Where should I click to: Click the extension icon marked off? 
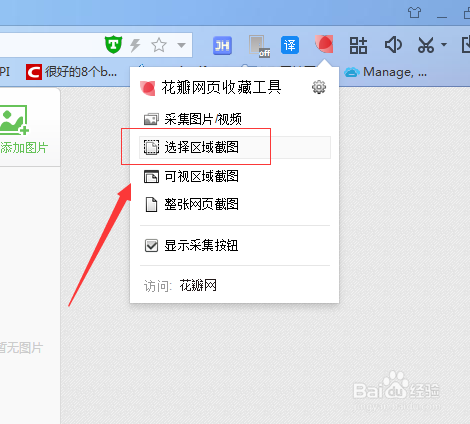pos(259,46)
